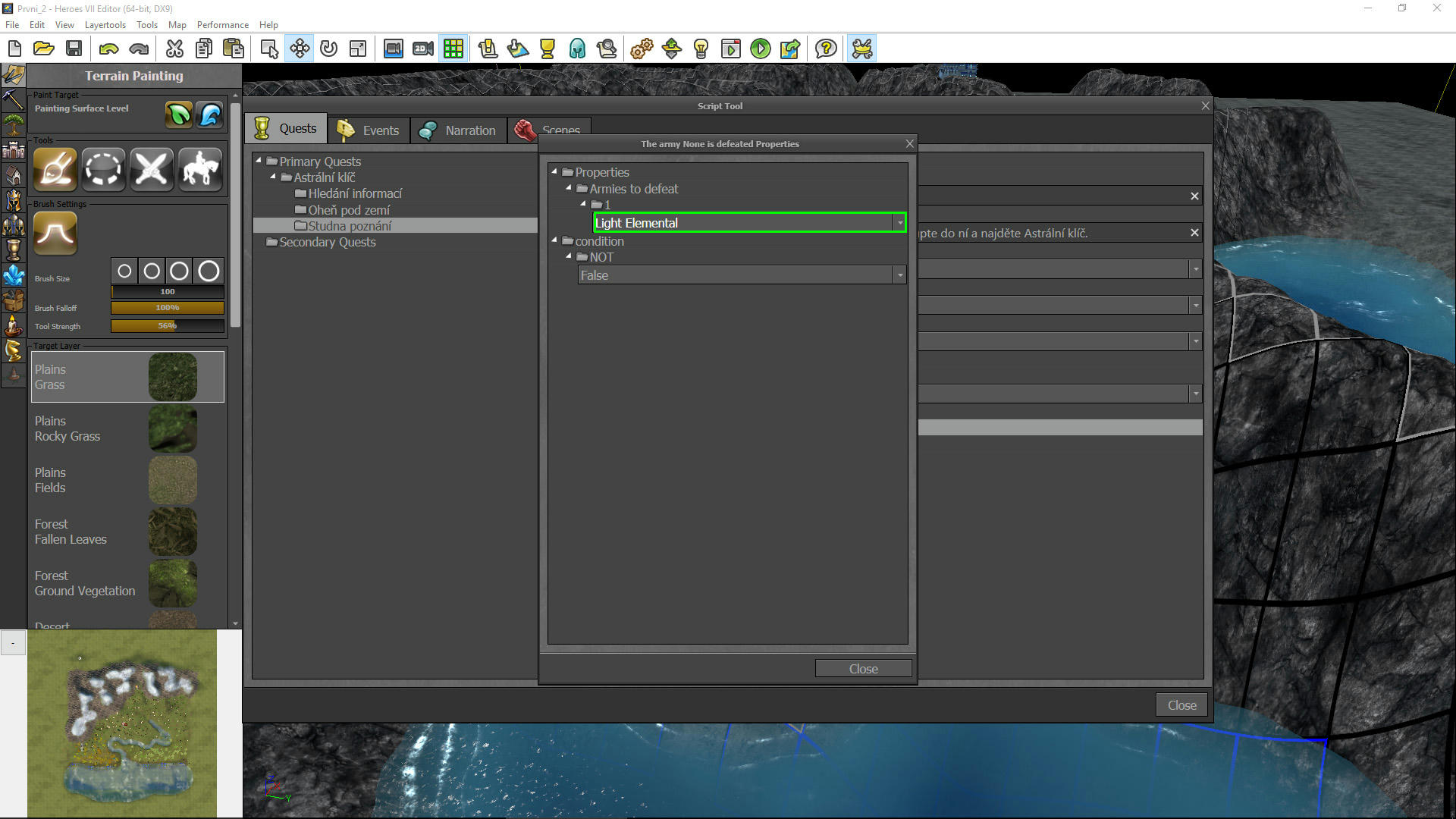
Task: Switch to the Quests tab
Action: 287,129
